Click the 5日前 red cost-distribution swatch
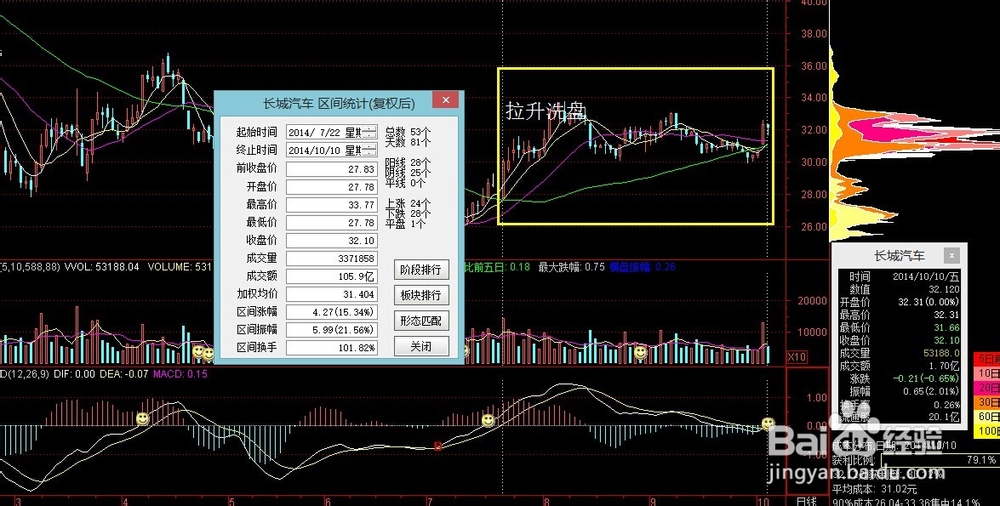Image resolution: width=1000 pixels, height=506 pixels. click(x=985, y=359)
